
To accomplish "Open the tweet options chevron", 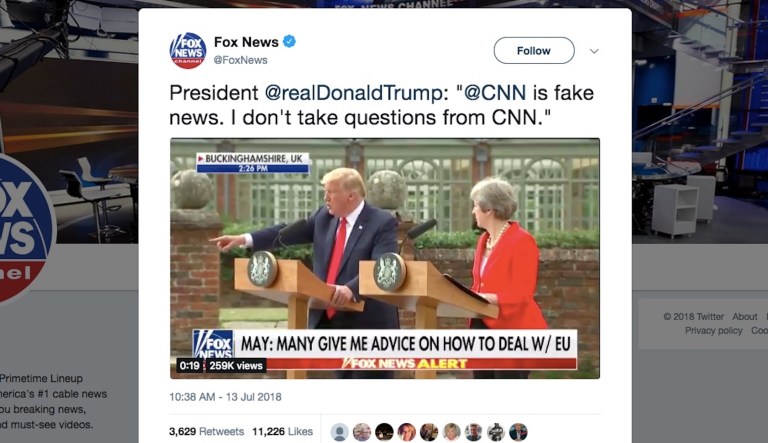I will coord(594,51).
